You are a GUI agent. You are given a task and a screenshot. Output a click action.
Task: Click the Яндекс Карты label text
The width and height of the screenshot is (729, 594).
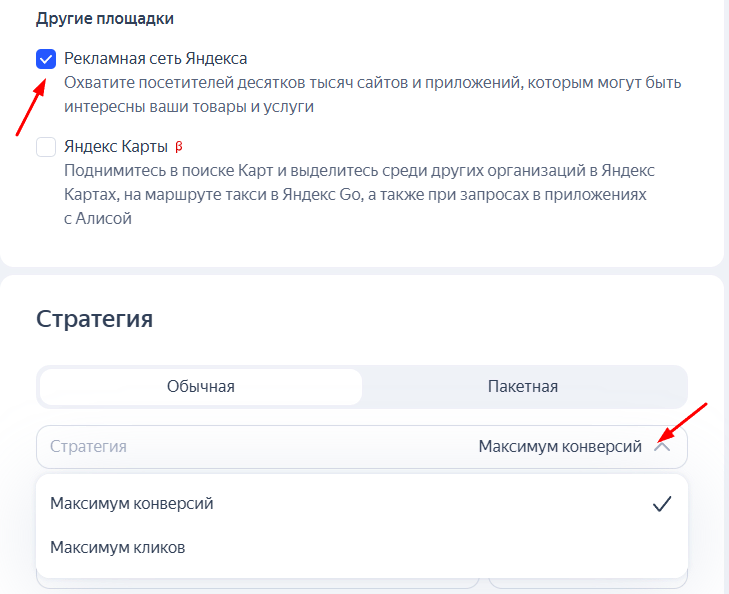pyautogui.click(x=116, y=146)
